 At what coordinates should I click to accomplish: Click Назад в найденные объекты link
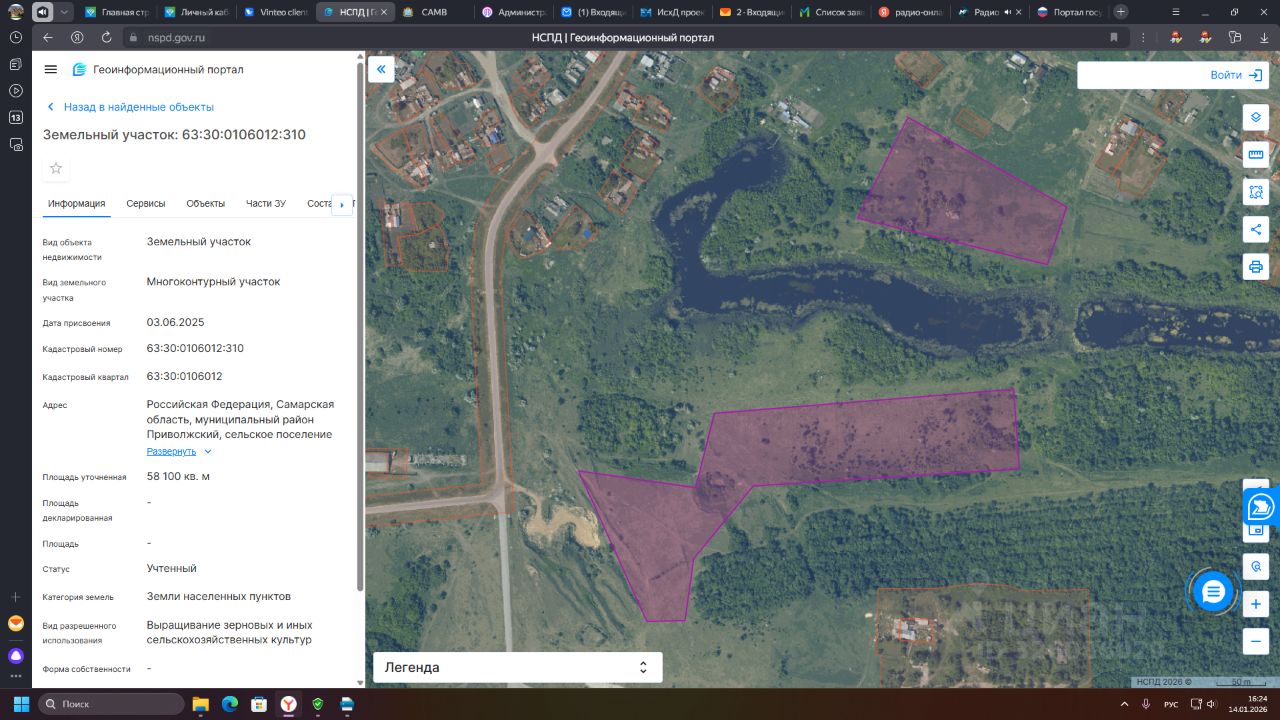pos(130,107)
